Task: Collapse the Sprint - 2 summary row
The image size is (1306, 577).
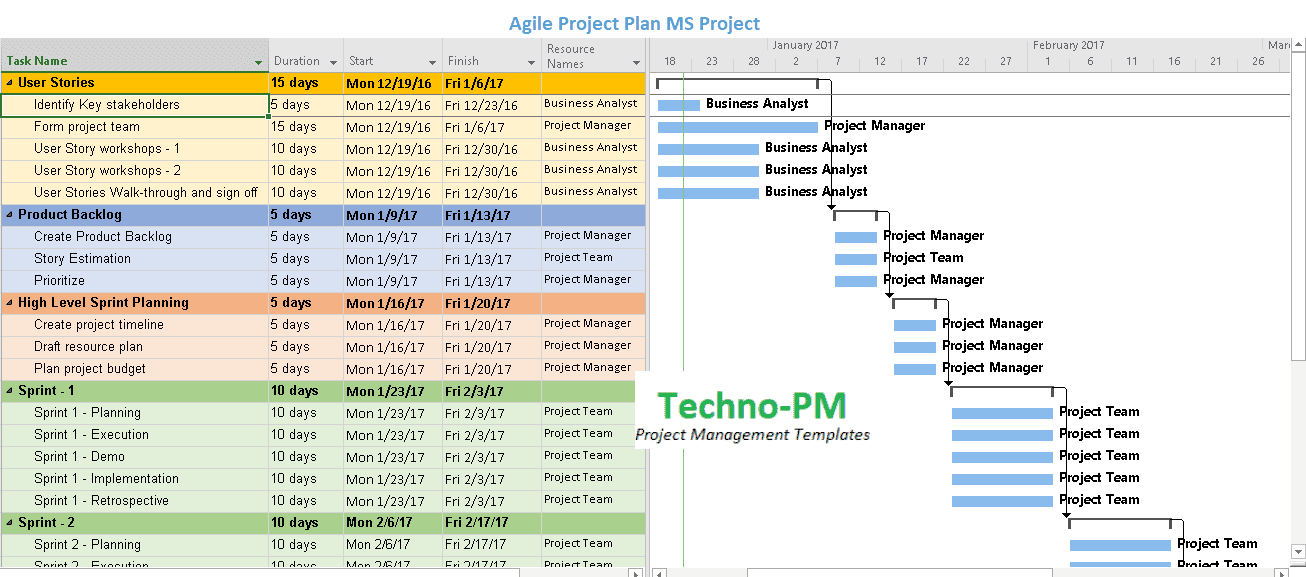Action: coord(10,523)
